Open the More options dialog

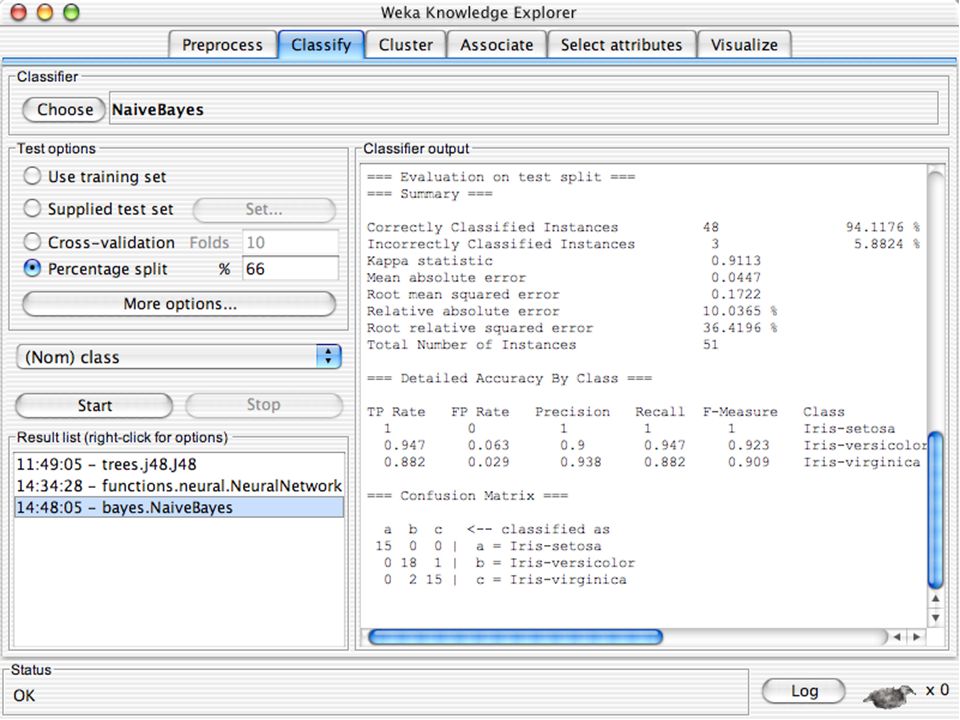tap(179, 304)
